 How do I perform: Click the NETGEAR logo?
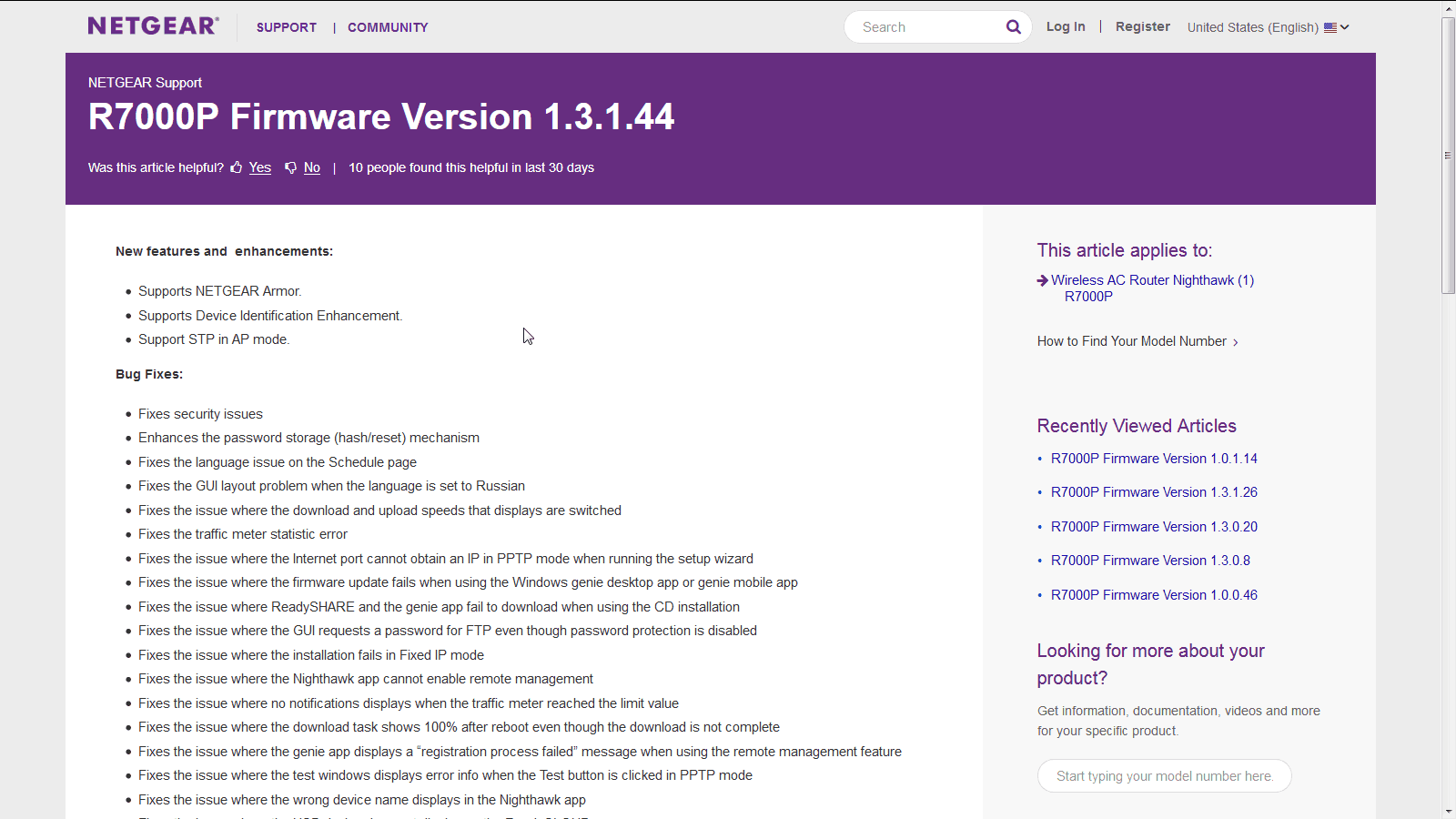click(153, 25)
